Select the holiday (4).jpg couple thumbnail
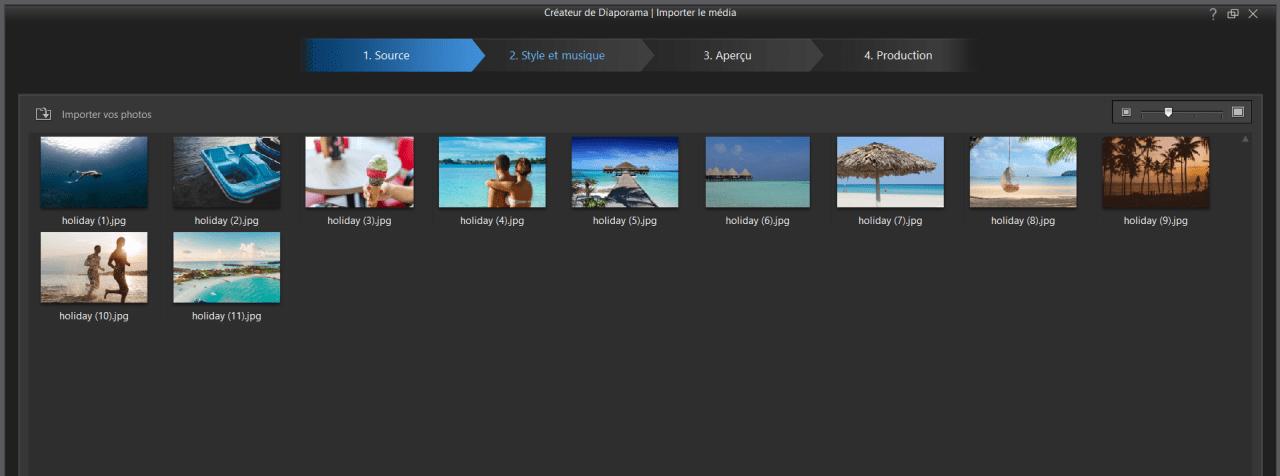Image resolution: width=1280 pixels, height=476 pixels. pyautogui.click(x=492, y=172)
